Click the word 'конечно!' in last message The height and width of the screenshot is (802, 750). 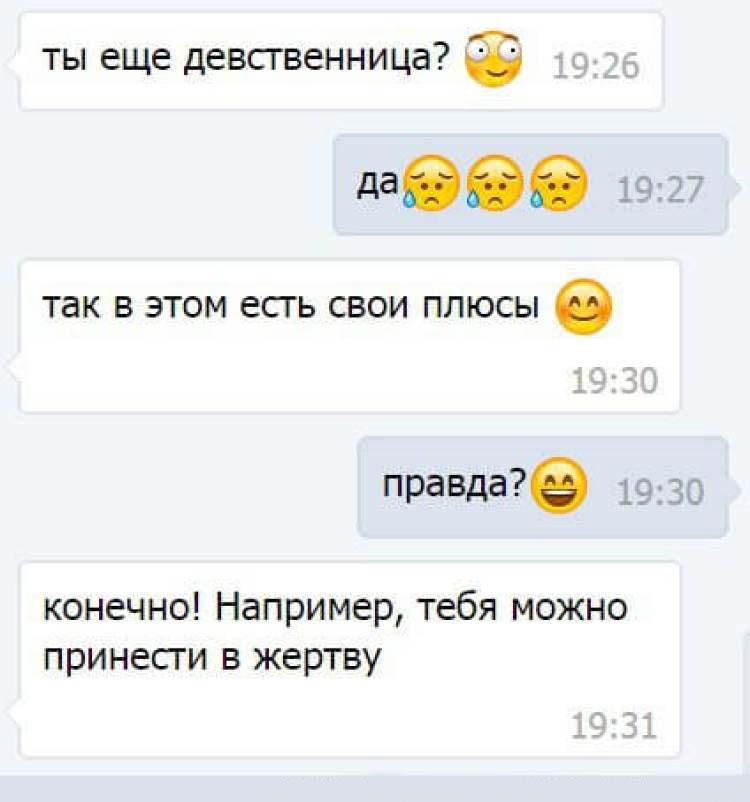122,608
